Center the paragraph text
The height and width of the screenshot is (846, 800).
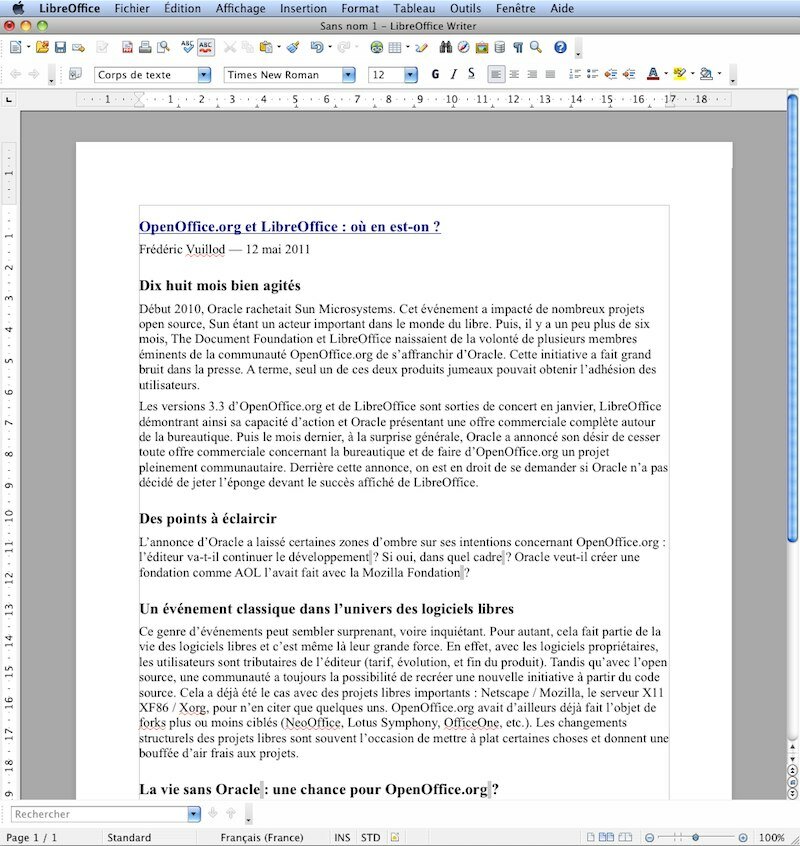tap(514, 74)
